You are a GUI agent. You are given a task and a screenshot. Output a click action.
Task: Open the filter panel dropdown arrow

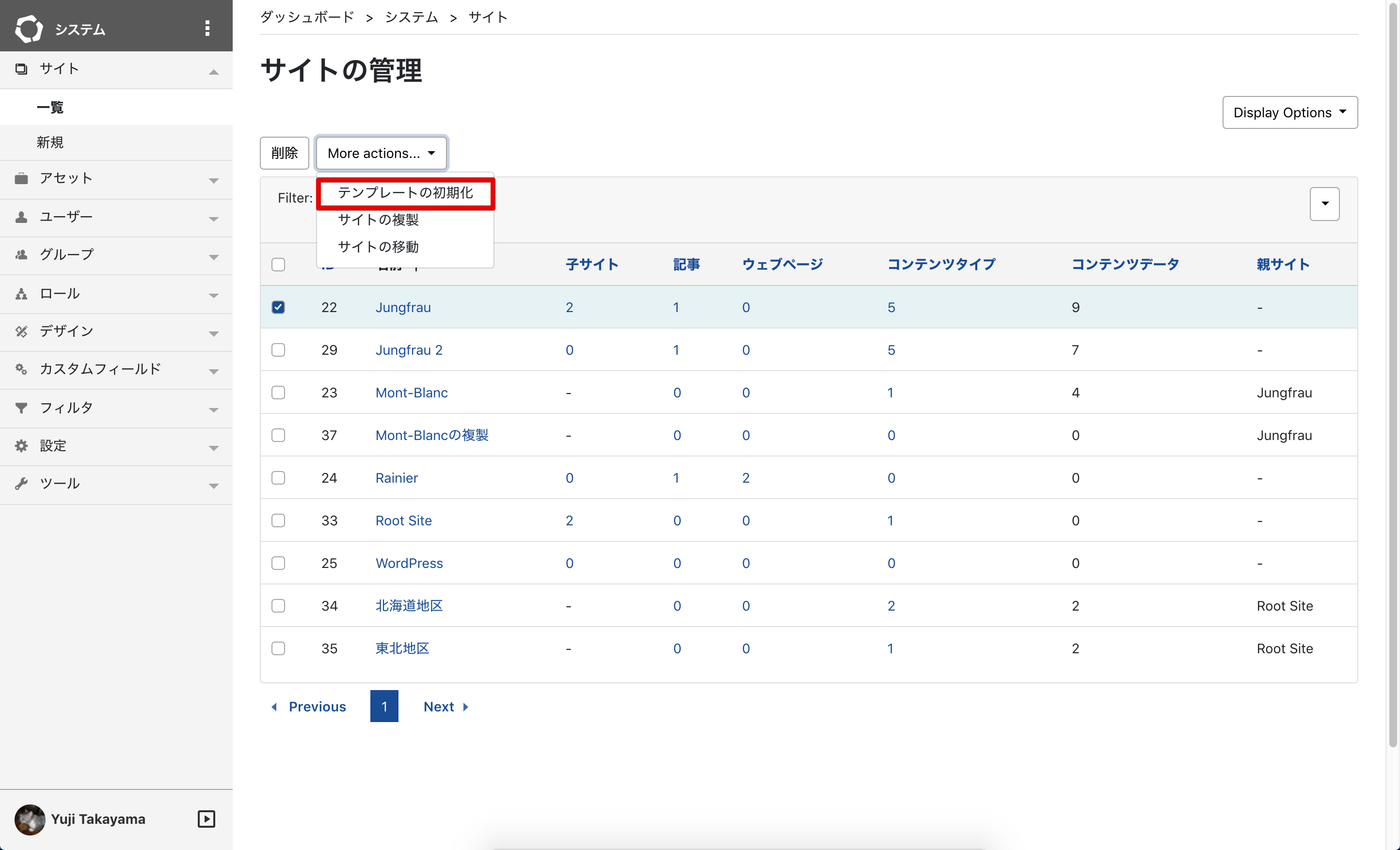pyautogui.click(x=1324, y=204)
